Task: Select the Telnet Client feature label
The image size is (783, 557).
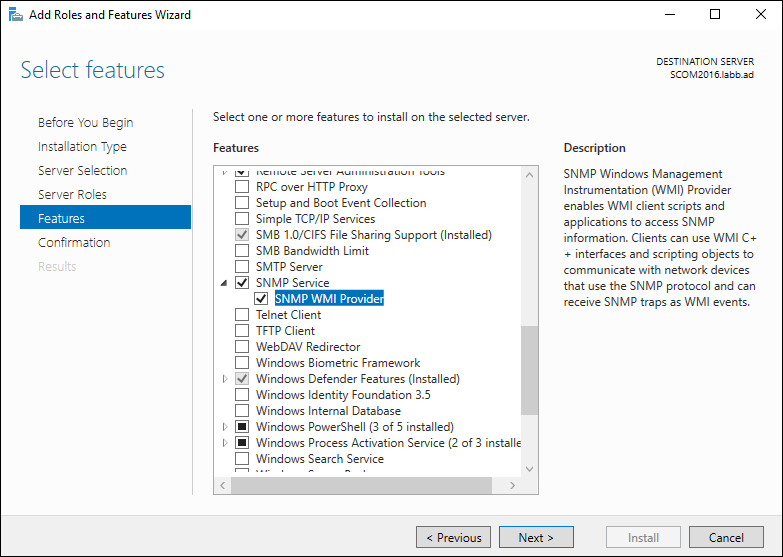Action: click(289, 315)
